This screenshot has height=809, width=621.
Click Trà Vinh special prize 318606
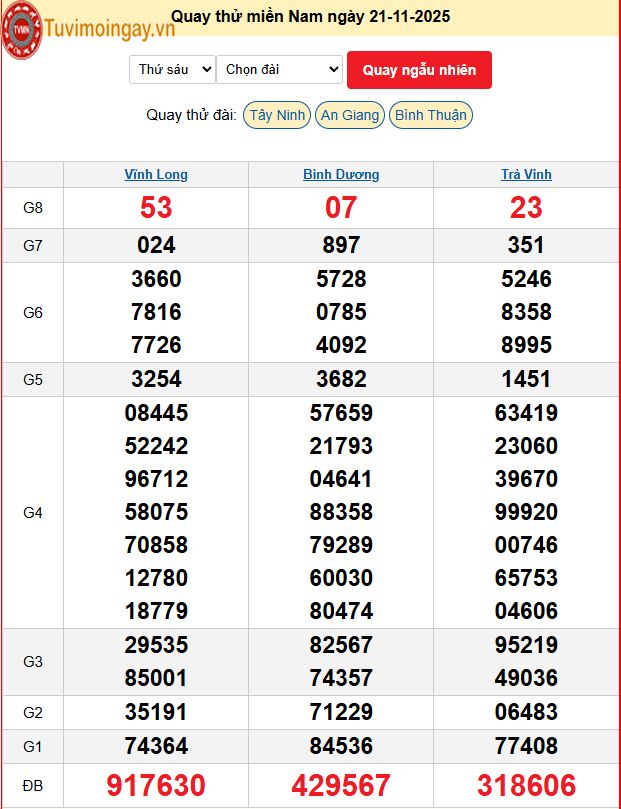(x=526, y=785)
